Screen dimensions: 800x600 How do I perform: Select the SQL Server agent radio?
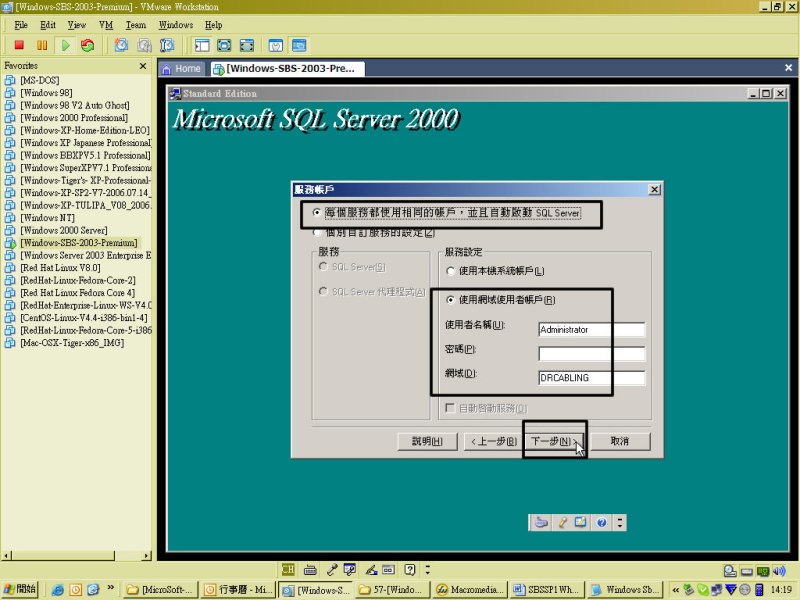(323, 291)
